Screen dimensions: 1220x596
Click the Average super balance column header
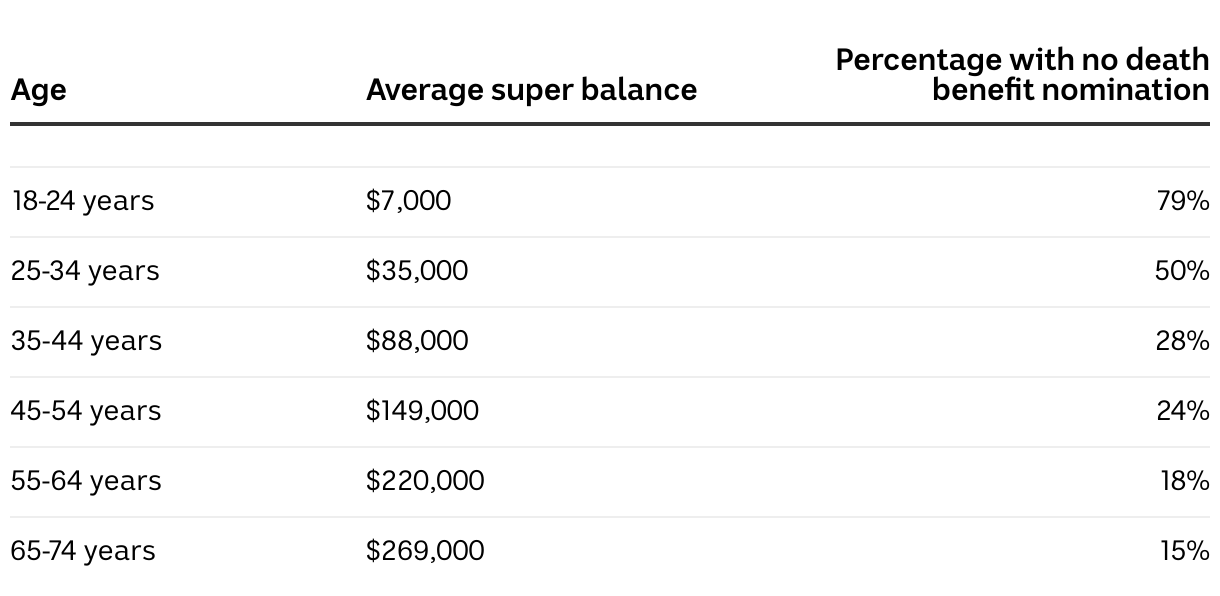point(531,90)
